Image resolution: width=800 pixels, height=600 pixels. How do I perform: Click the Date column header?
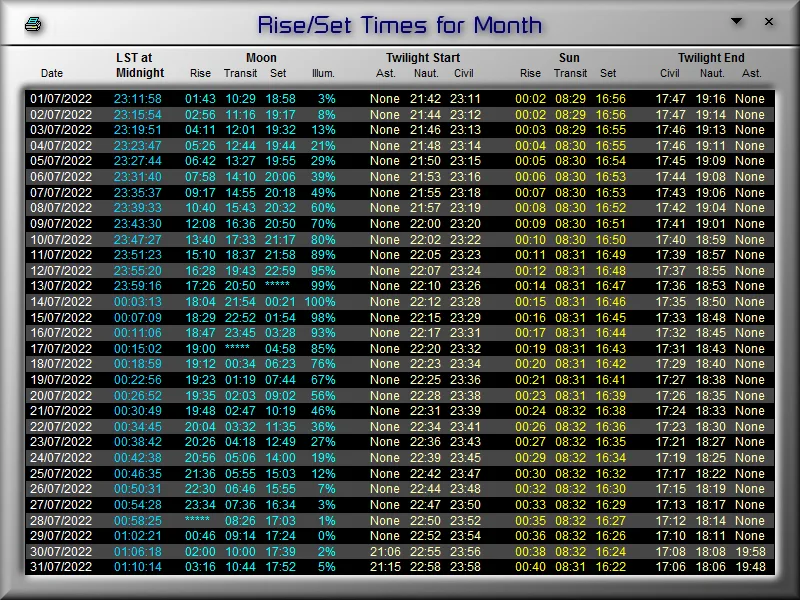click(x=52, y=73)
